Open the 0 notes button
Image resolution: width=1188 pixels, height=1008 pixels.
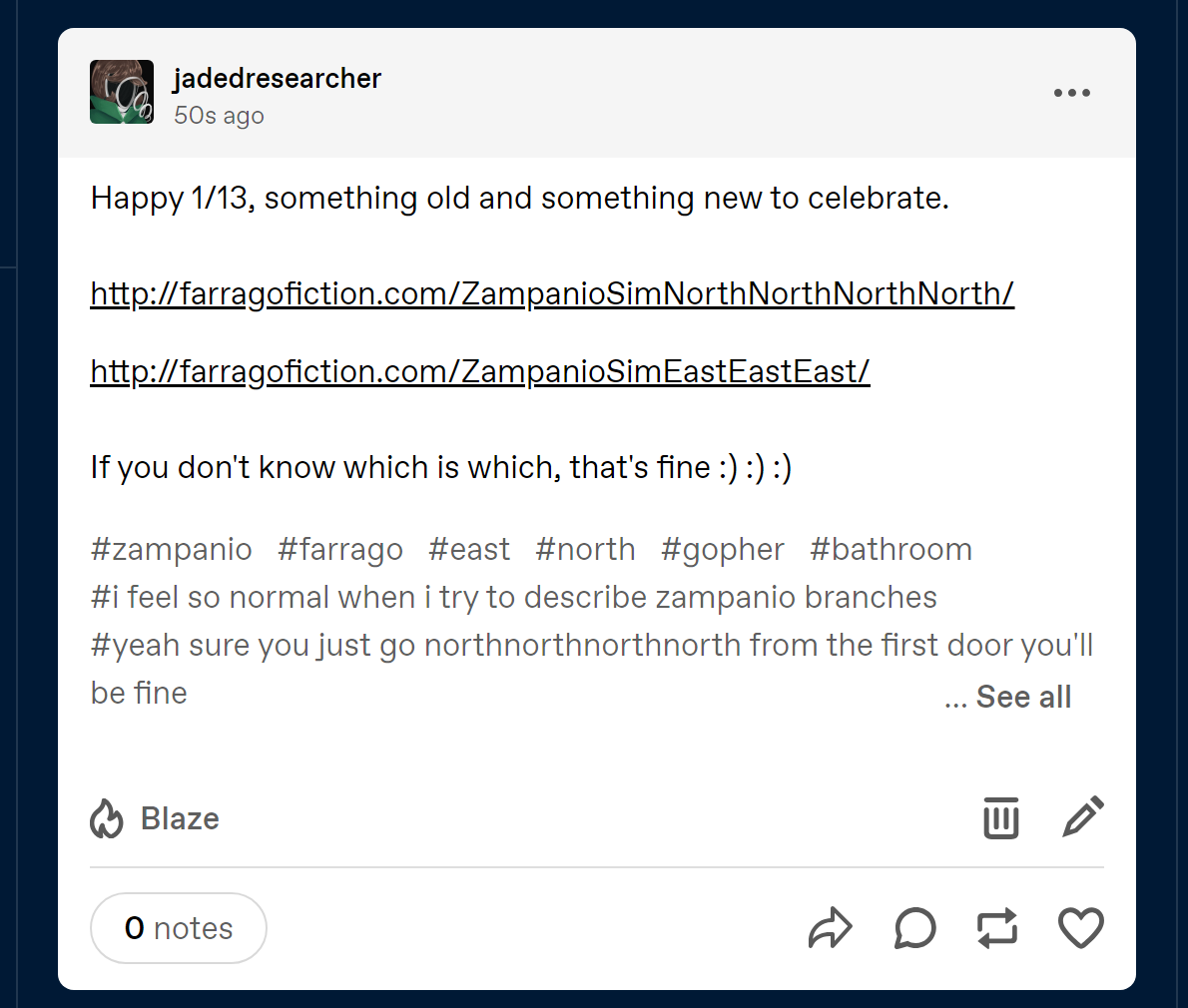pyautogui.click(x=178, y=928)
